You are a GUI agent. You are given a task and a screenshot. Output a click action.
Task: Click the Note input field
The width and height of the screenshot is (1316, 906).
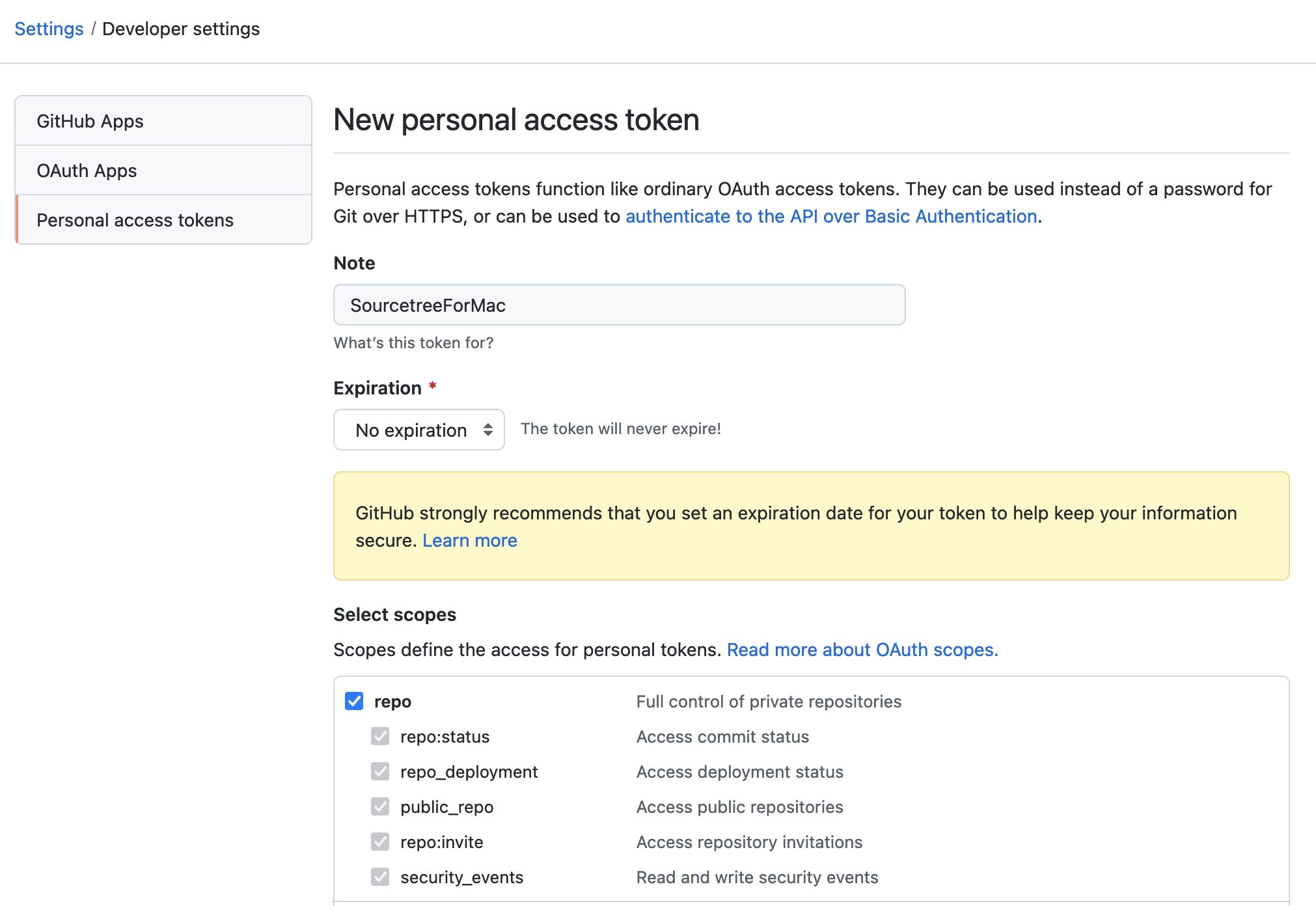tap(618, 305)
